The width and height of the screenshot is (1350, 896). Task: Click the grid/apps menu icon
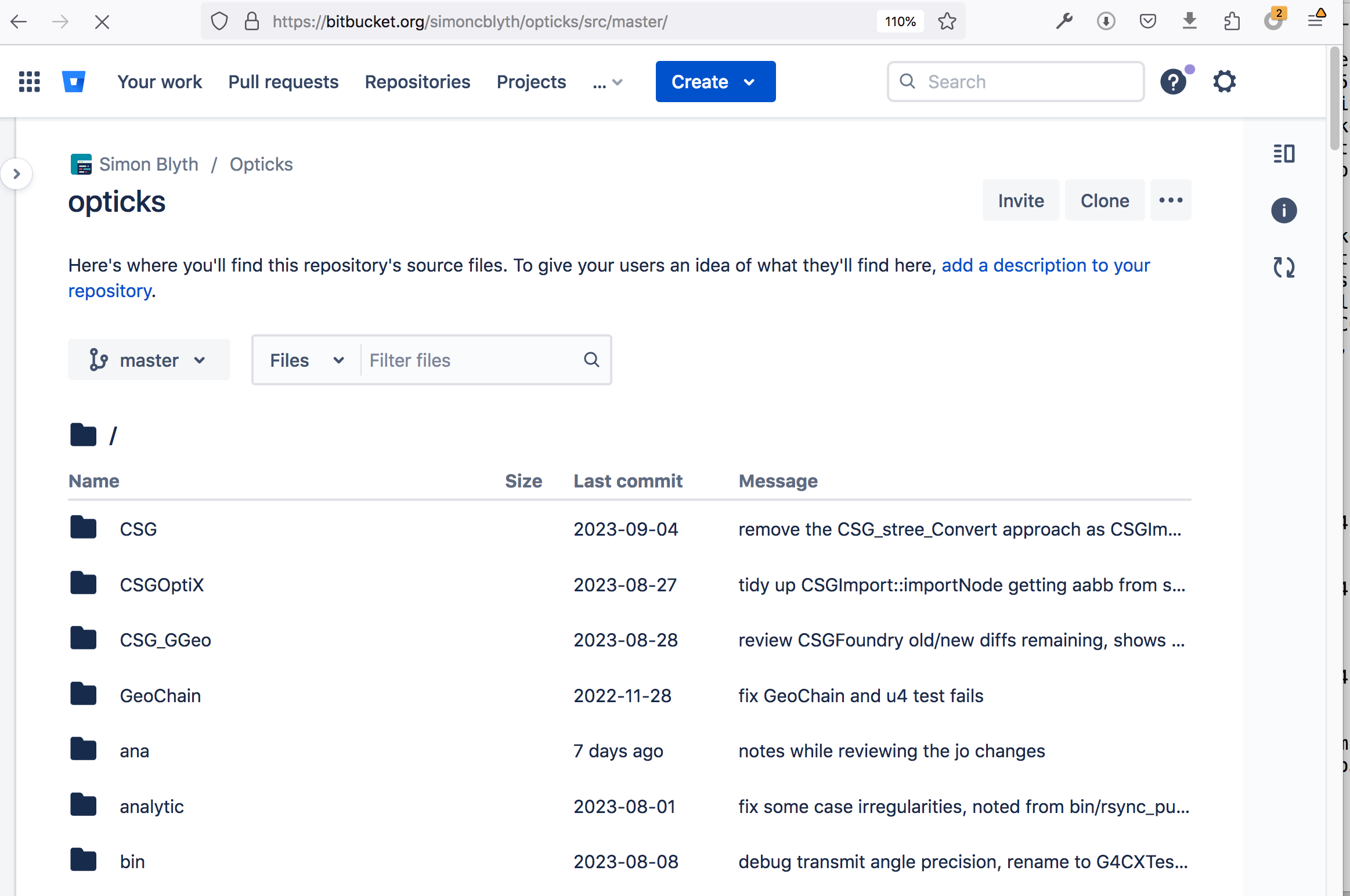click(27, 81)
